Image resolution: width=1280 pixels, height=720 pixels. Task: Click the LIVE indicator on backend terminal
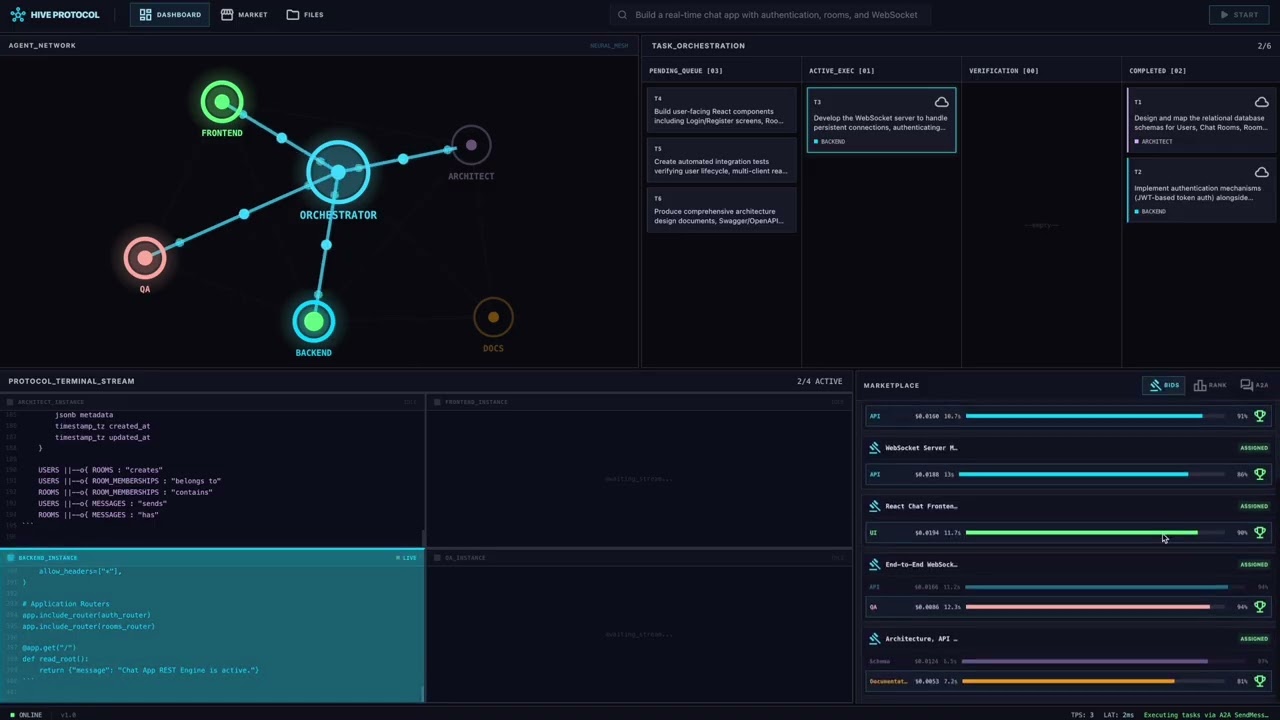[x=406, y=557]
